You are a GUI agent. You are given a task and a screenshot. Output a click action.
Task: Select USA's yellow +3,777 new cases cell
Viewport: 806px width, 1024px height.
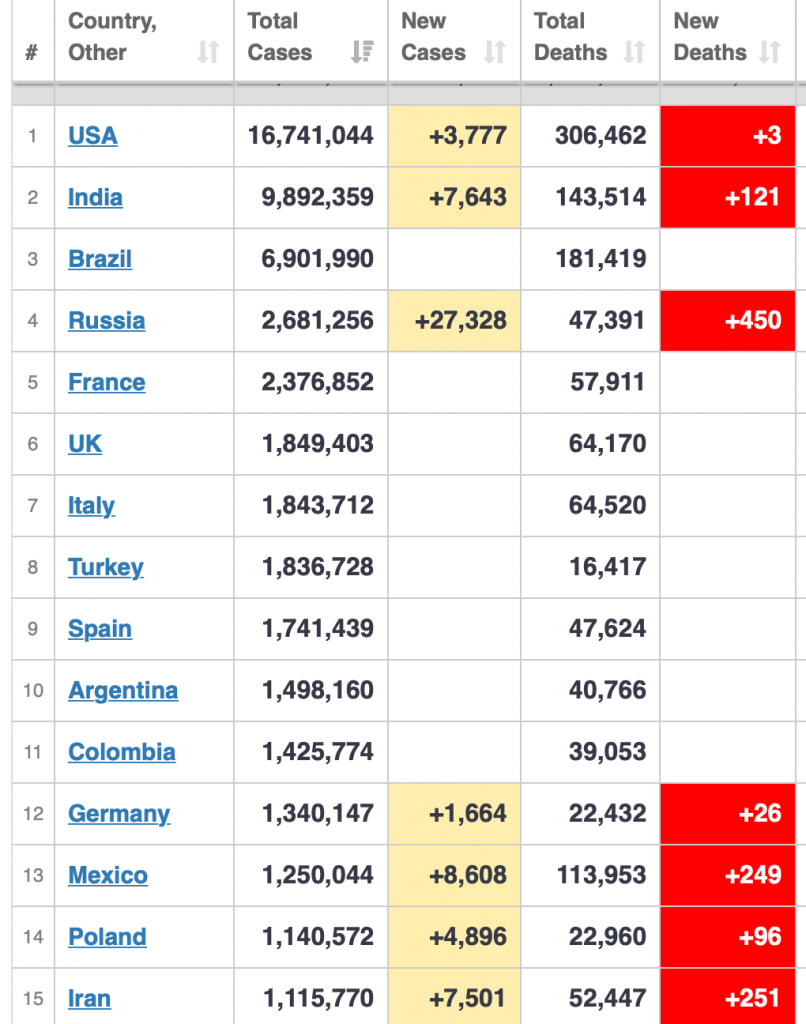point(455,136)
